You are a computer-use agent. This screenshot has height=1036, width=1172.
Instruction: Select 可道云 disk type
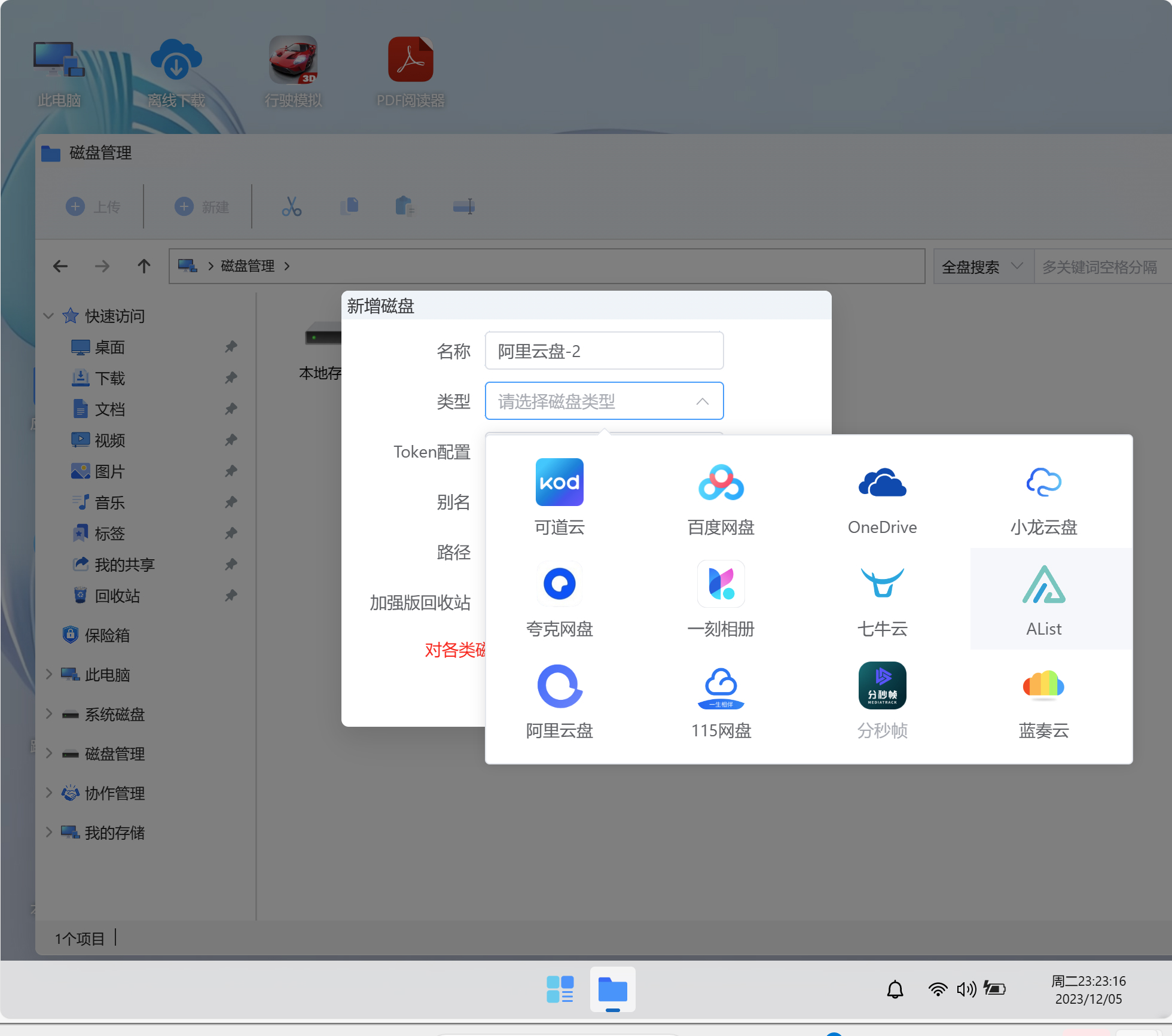559,497
